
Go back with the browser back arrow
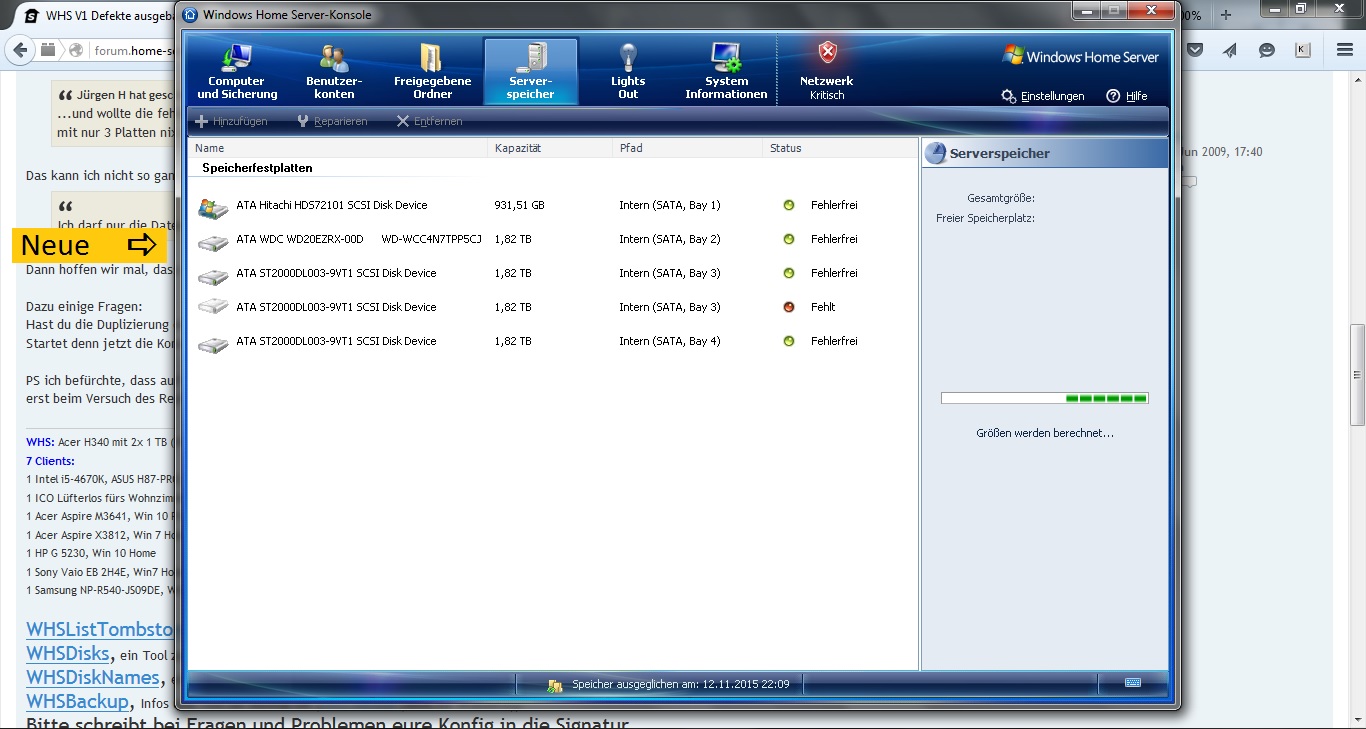(x=19, y=50)
